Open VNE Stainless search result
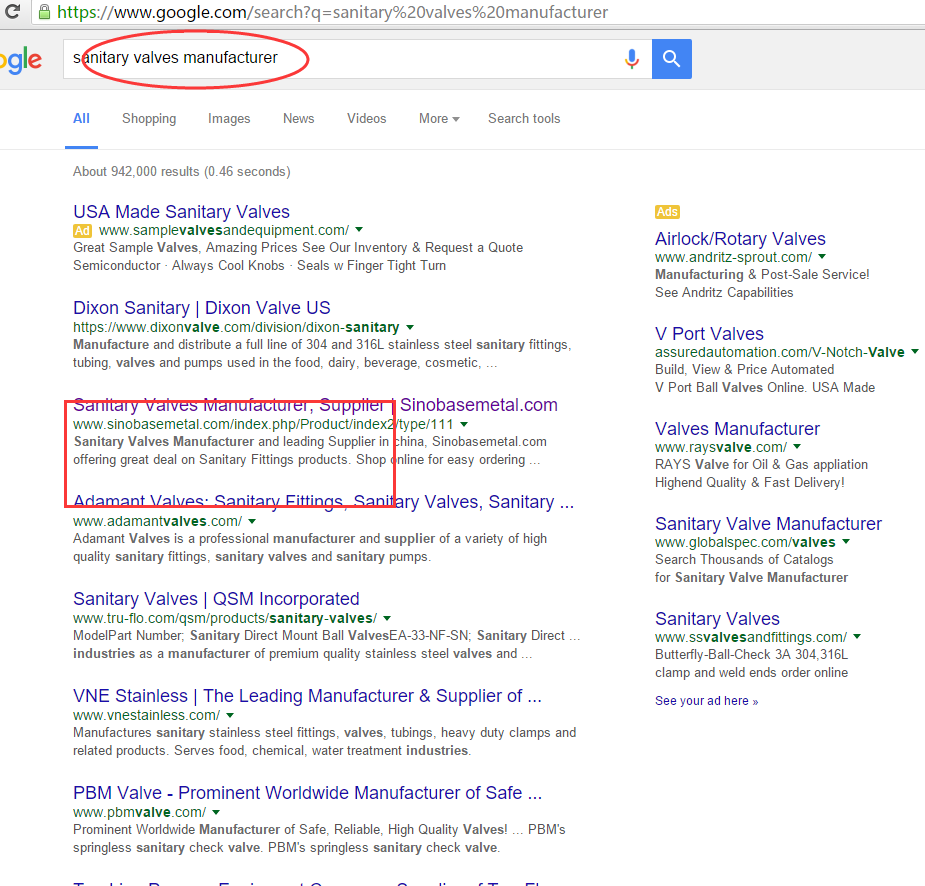Viewport: 925px width, 886px height. (x=307, y=695)
